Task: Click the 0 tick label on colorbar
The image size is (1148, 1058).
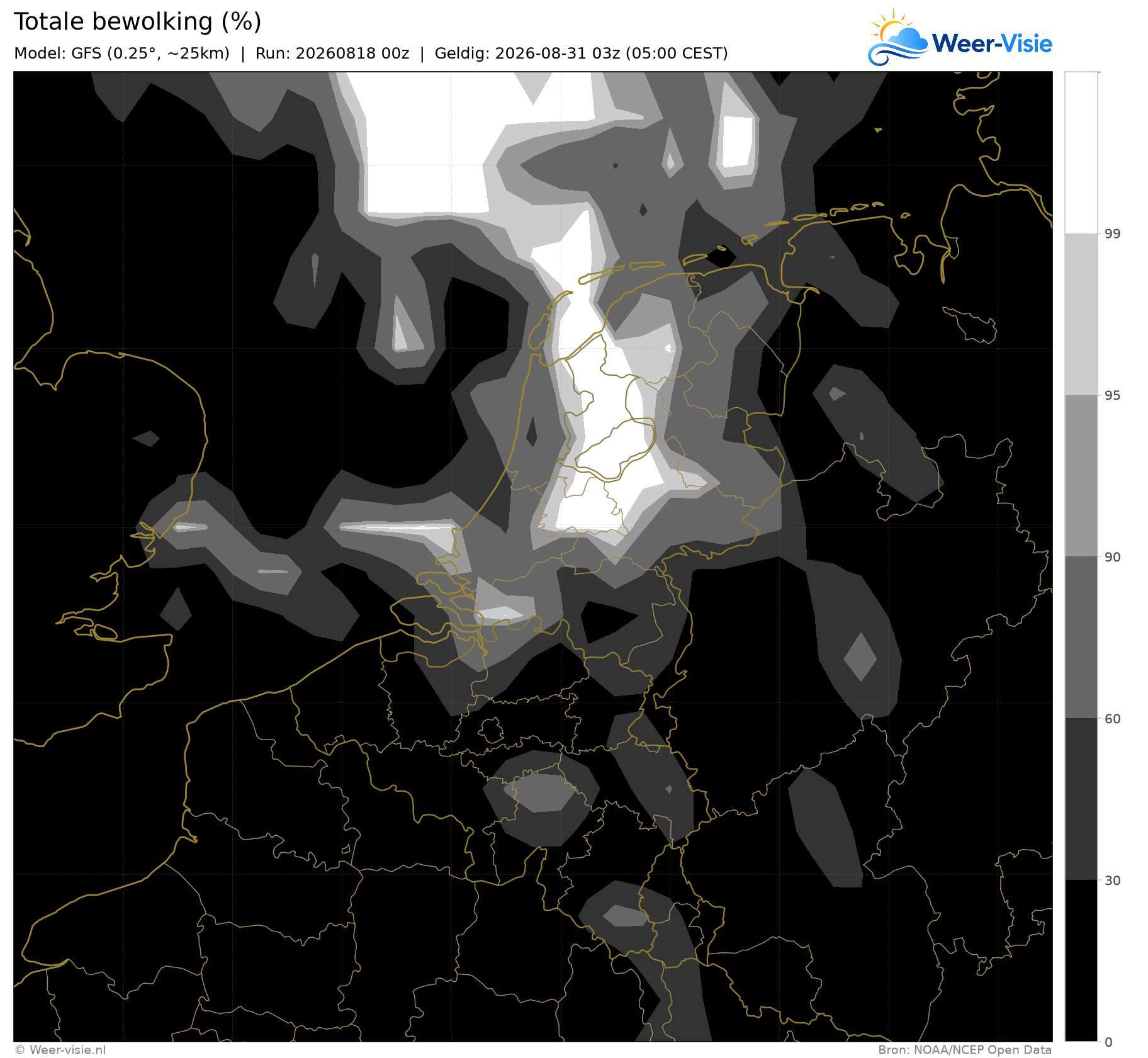Action: 1109,1042
